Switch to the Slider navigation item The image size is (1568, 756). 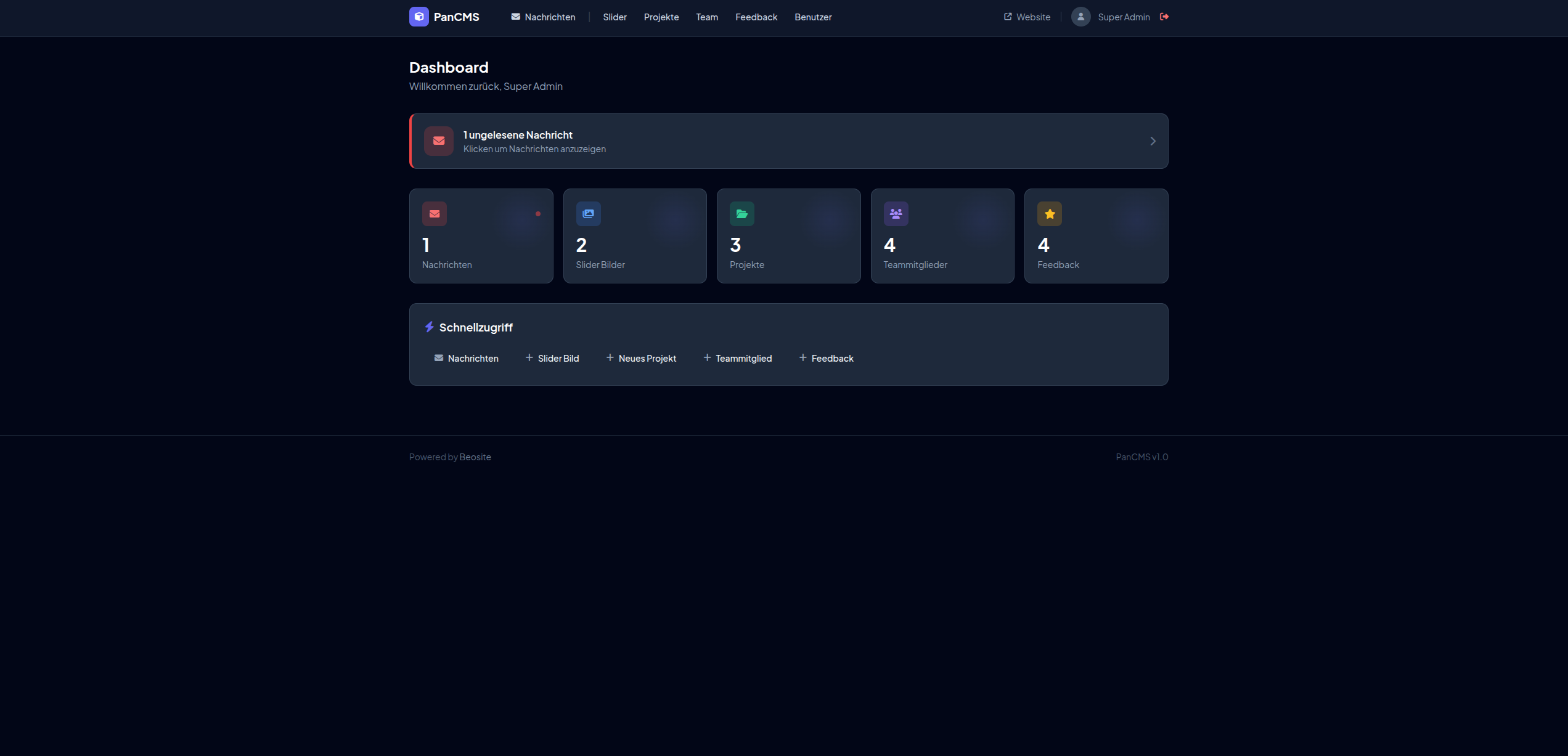coord(615,17)
